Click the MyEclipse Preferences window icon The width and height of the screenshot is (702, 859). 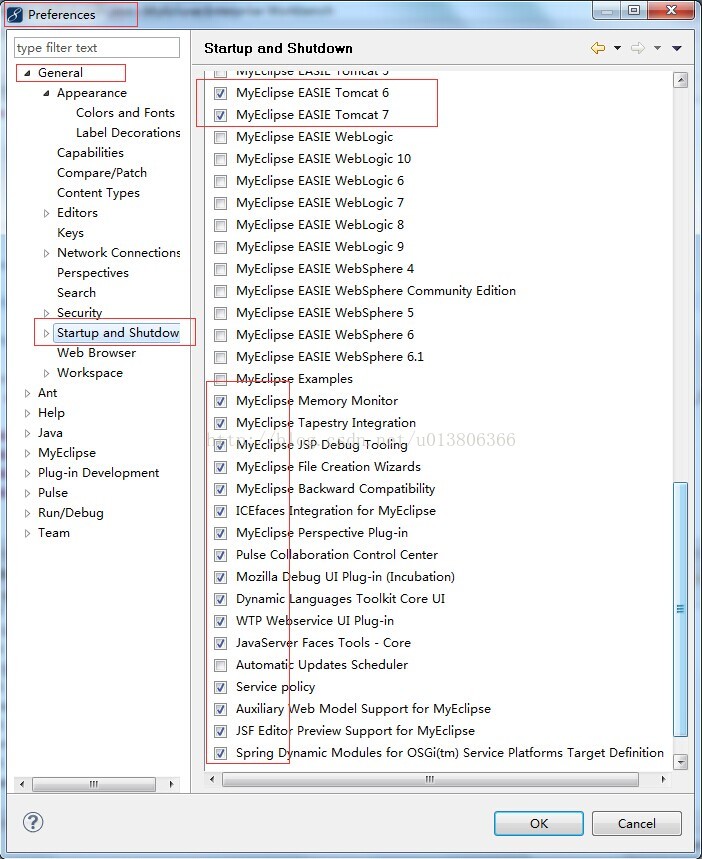pyautogui.click(x=15, y=14)
